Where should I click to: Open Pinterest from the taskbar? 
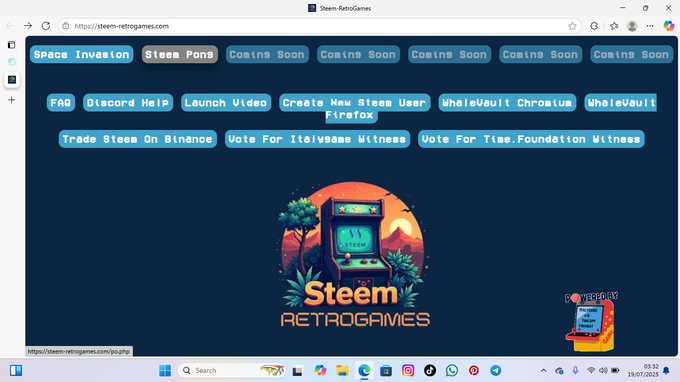click(x=474, y=371)
